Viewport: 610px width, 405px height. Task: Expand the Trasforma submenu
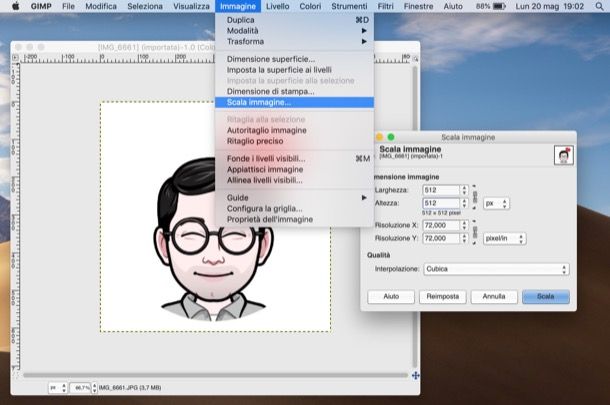tap(294, 42)
